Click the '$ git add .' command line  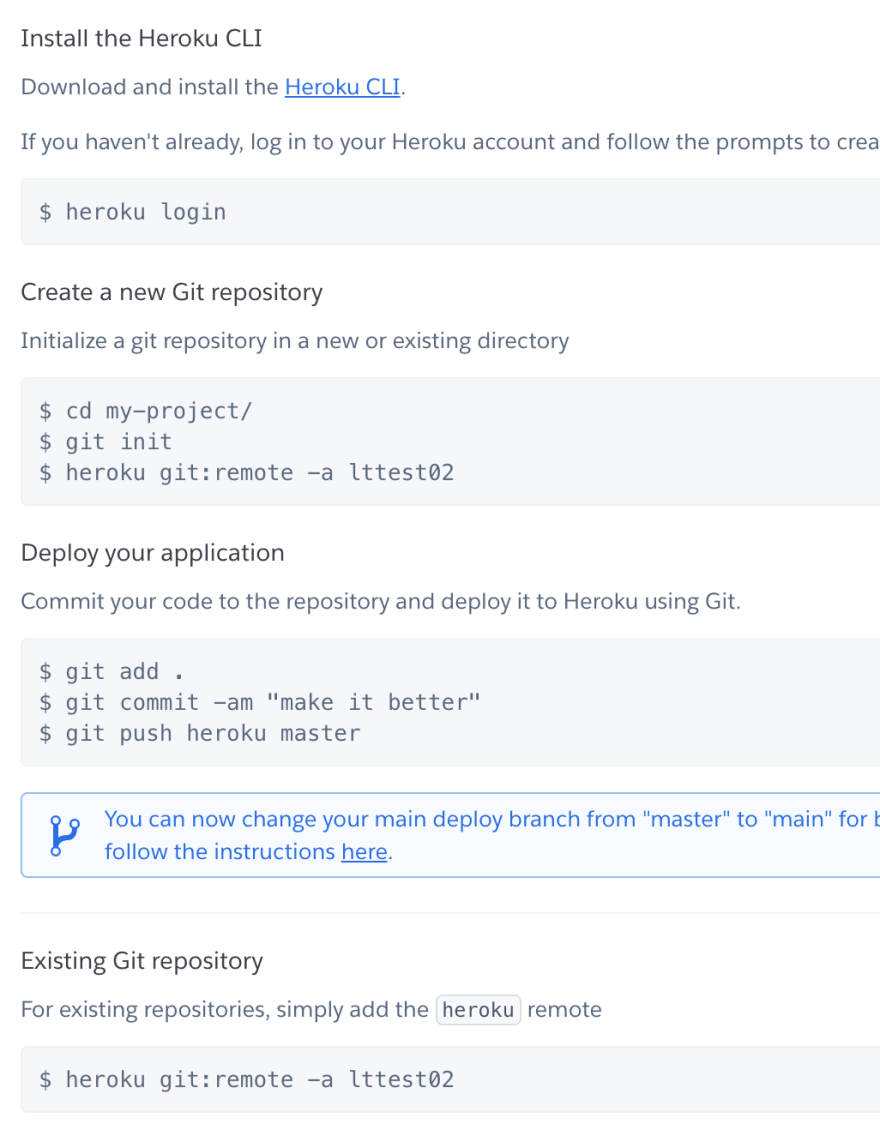111,672
